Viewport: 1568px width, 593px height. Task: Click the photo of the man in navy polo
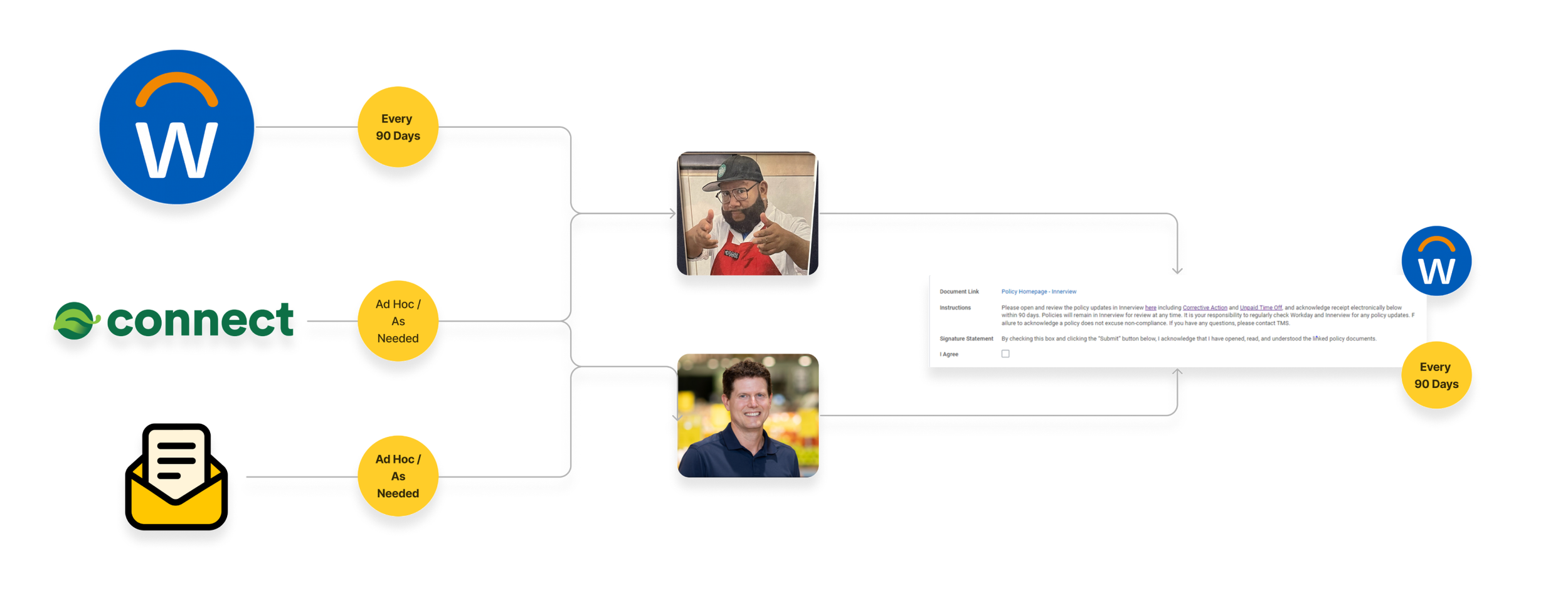click(x=748, y=416)
